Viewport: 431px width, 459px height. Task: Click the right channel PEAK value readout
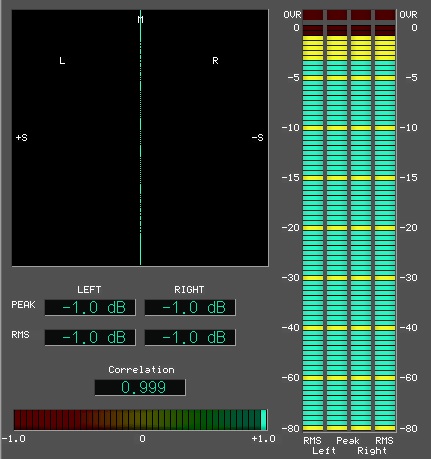click(x=190, y=307)
